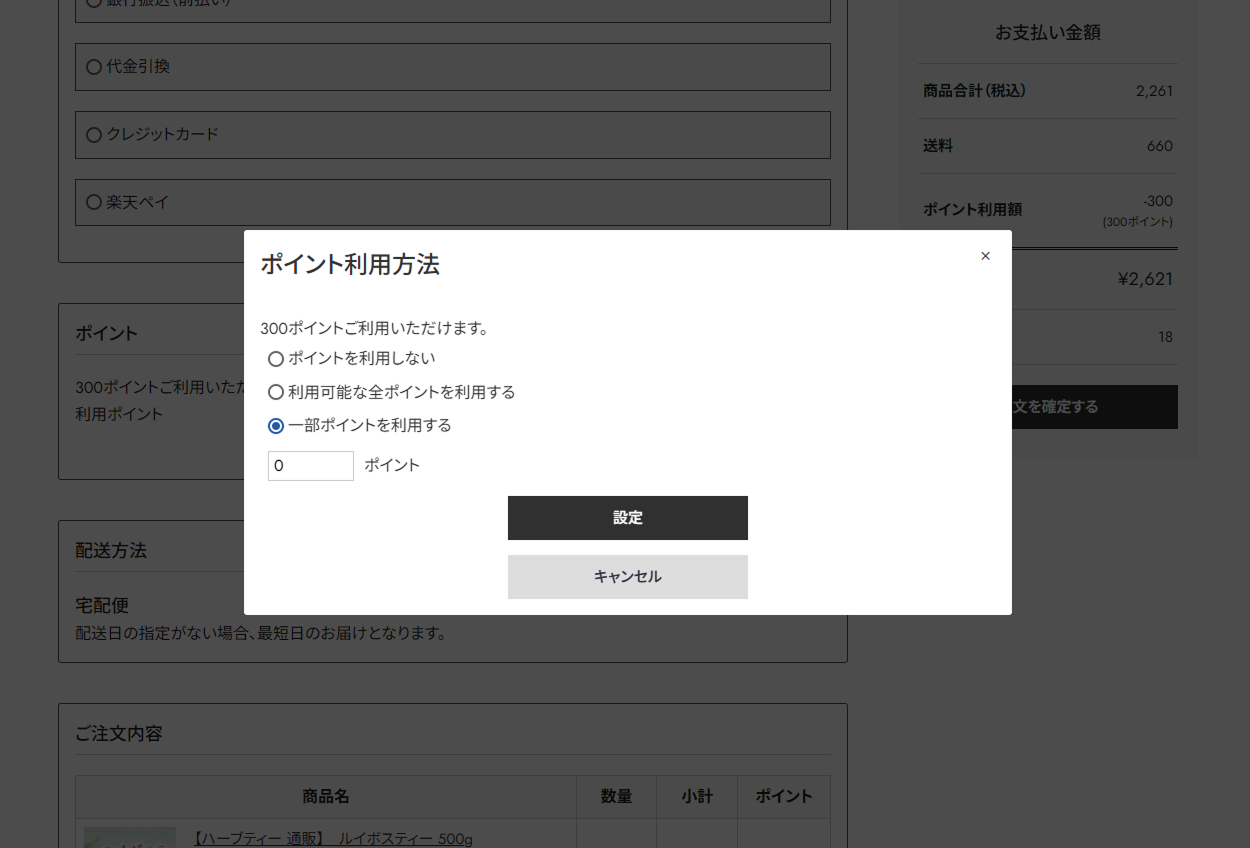This screenshot has width=1250, height=848.
Task: Select 一部ポイントを利用する radio button
Action: [x=276, y=426]
